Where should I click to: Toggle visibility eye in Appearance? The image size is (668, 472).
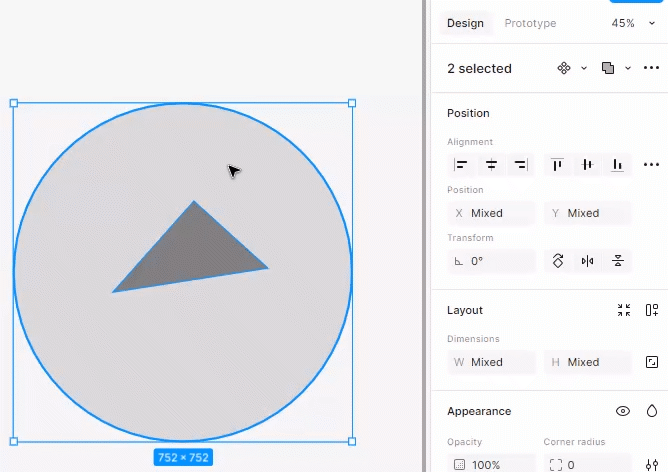(x=623, y=411)
